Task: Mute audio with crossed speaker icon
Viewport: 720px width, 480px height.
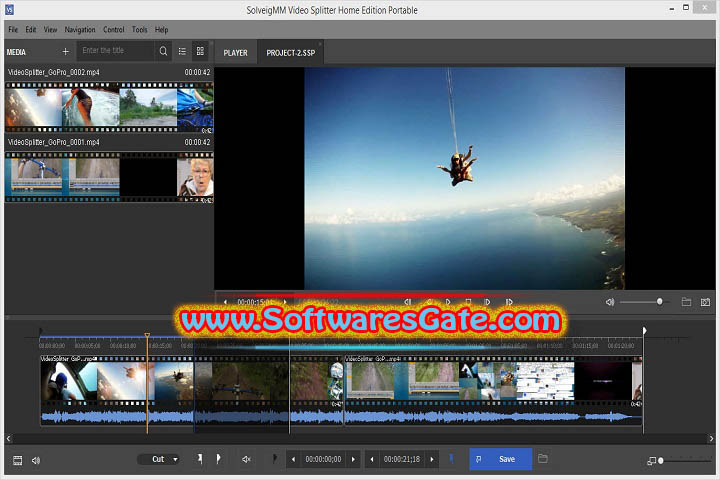Action: (246, 459)
